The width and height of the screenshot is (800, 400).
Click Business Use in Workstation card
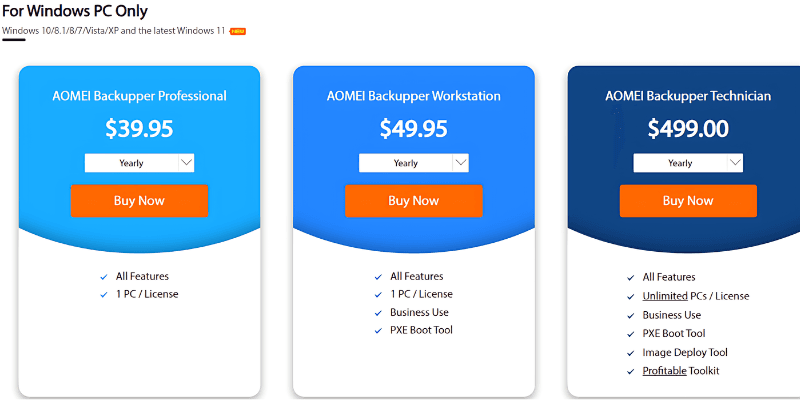pyautogui.click(x=419, y=312)
